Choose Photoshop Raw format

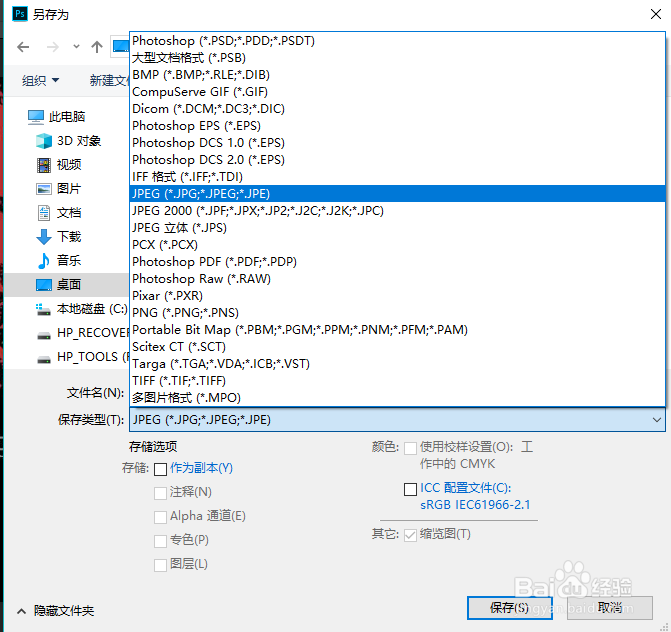tap(397, 279)
